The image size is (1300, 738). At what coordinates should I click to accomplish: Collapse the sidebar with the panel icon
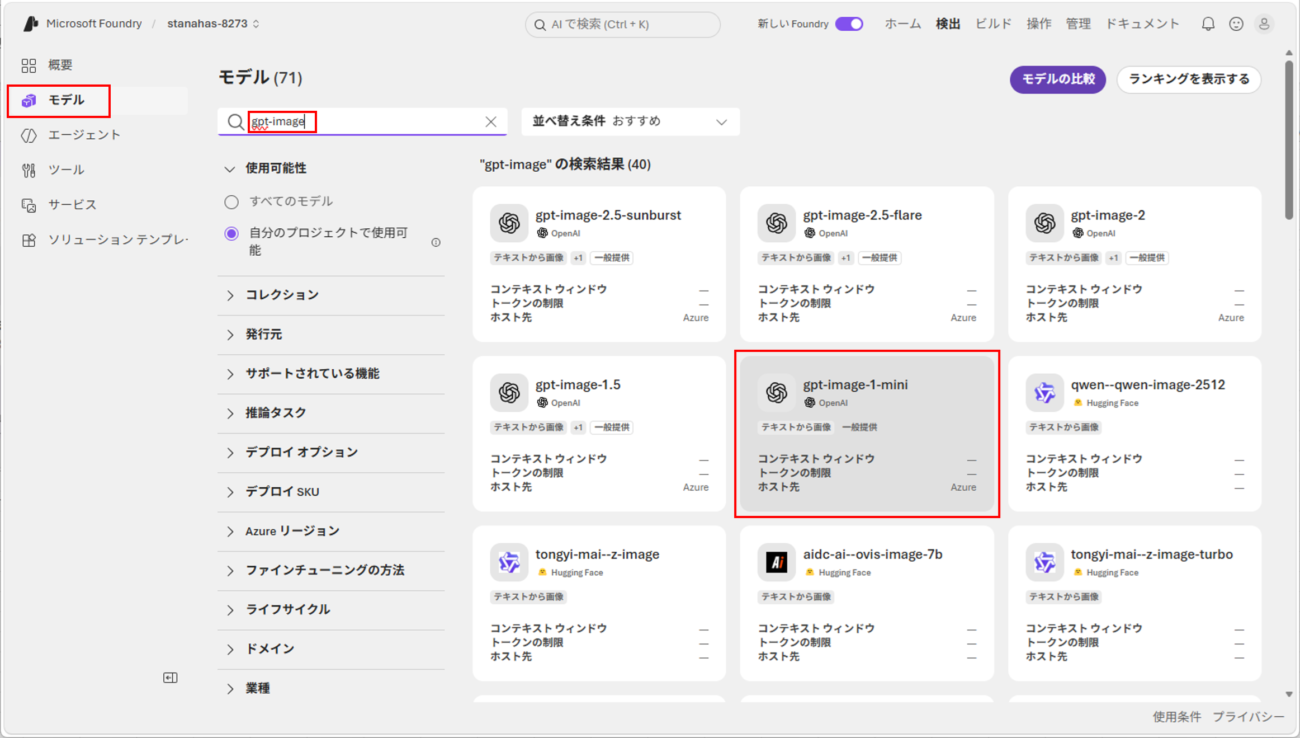170,678
